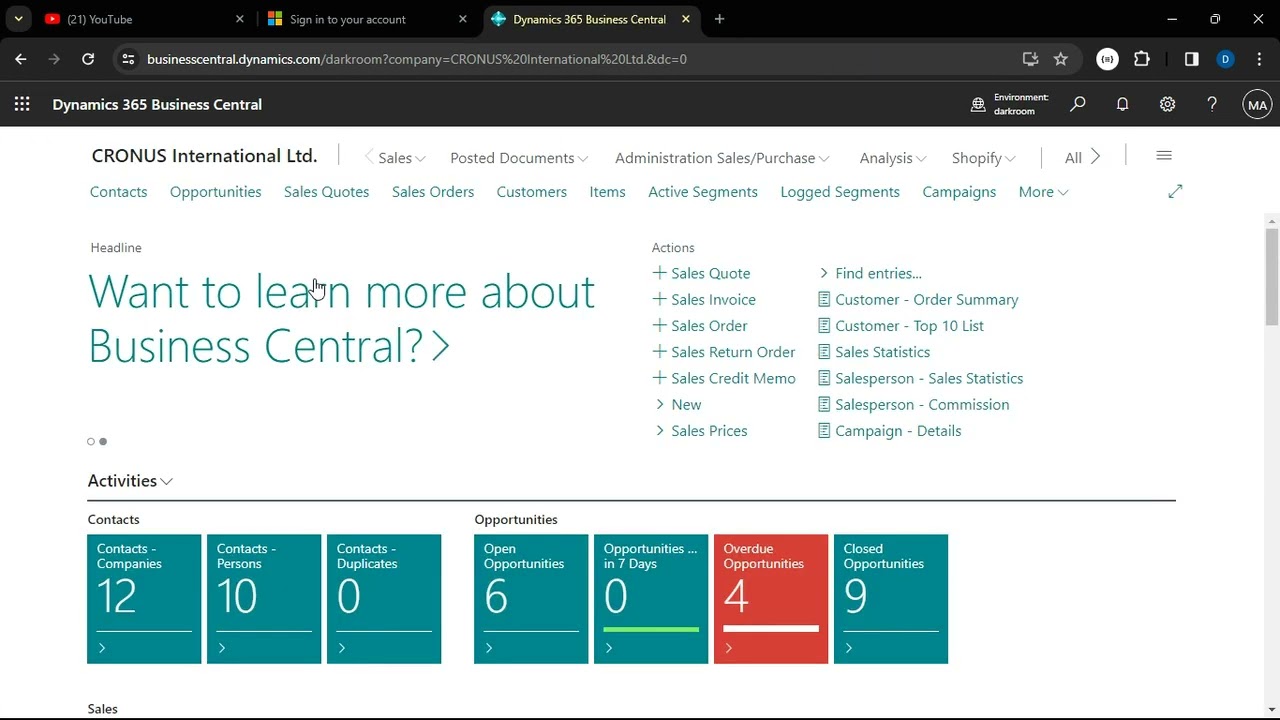Open notifications bell icon
The width and height of the screenshot is (1280, 720).
[1122, 104]
